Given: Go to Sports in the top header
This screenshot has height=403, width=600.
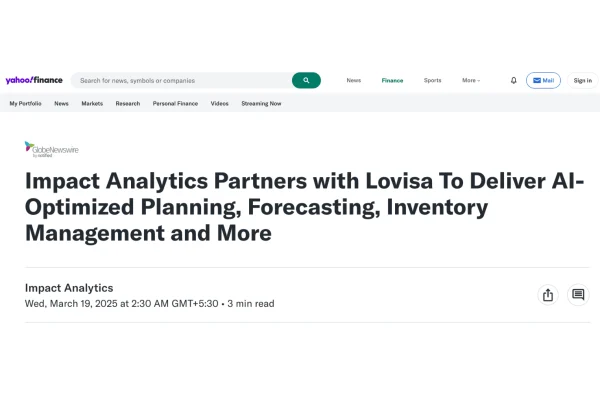Looking at the screenshot, I should (x=432, y=80).
